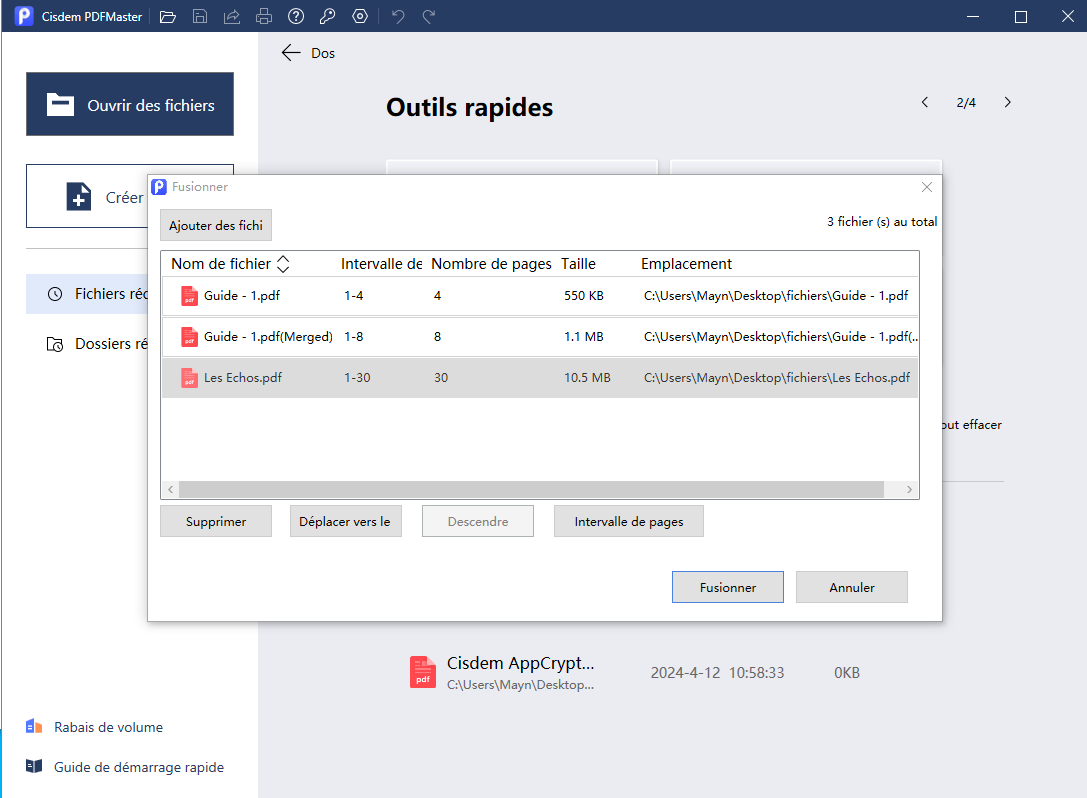Viewport: 1087px width, 798px height.
Task: Click the 10.5 MB size cell
Action: [587, 377]
